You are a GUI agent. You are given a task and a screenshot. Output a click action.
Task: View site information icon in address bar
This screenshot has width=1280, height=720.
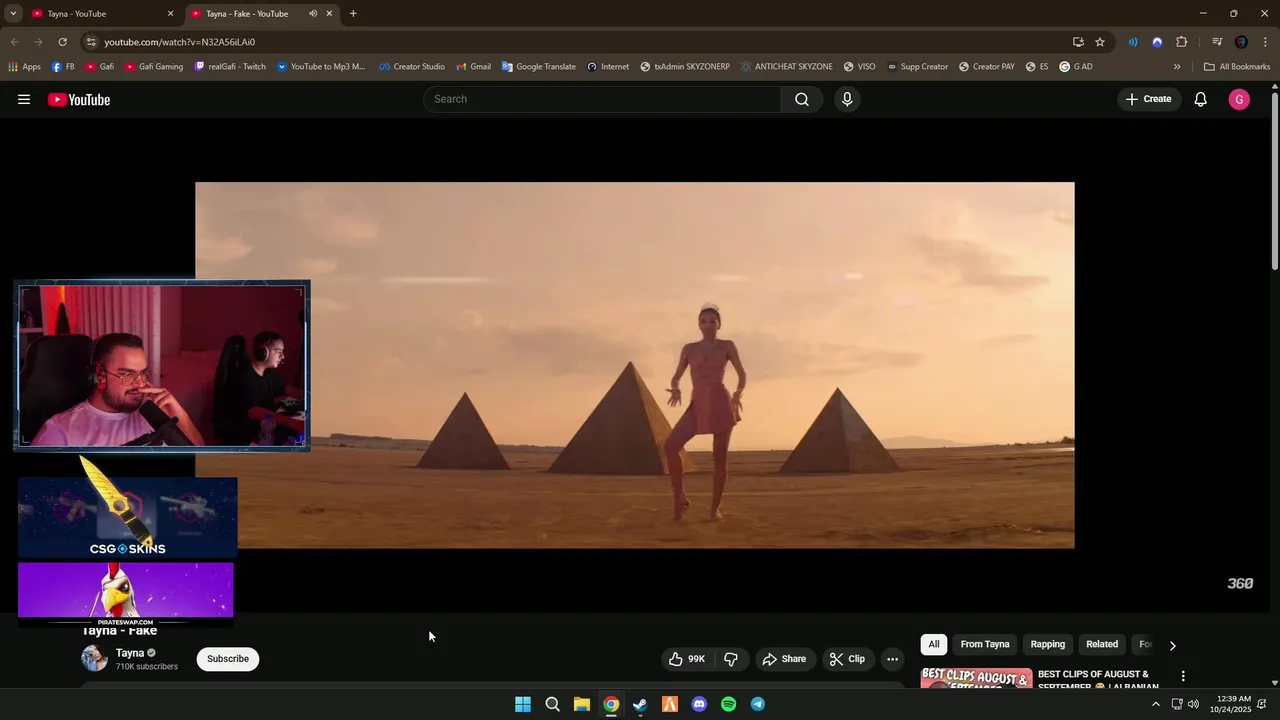[x=91, y=42]
